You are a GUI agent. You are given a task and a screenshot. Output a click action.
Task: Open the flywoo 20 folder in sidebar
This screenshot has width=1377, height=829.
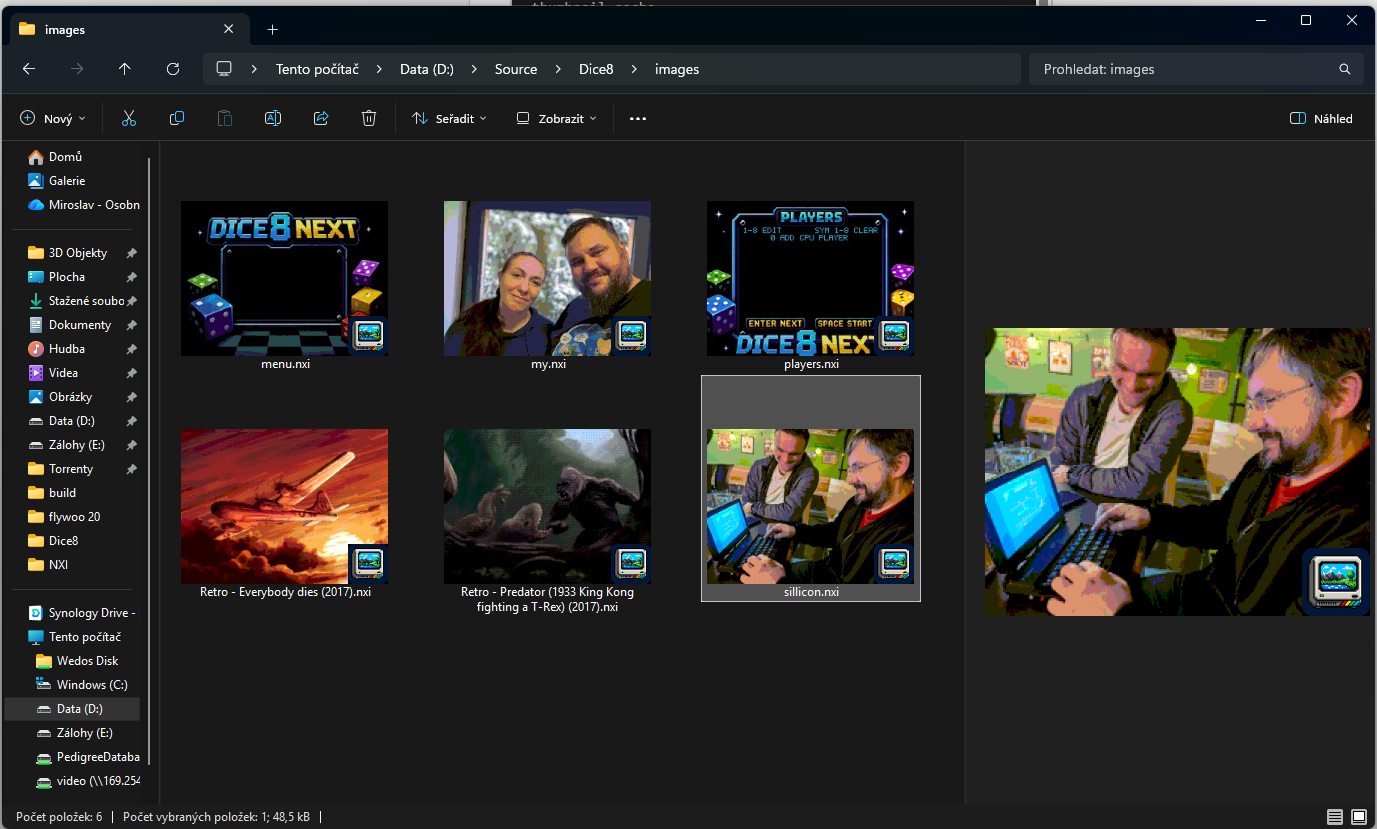click(74, 517)
